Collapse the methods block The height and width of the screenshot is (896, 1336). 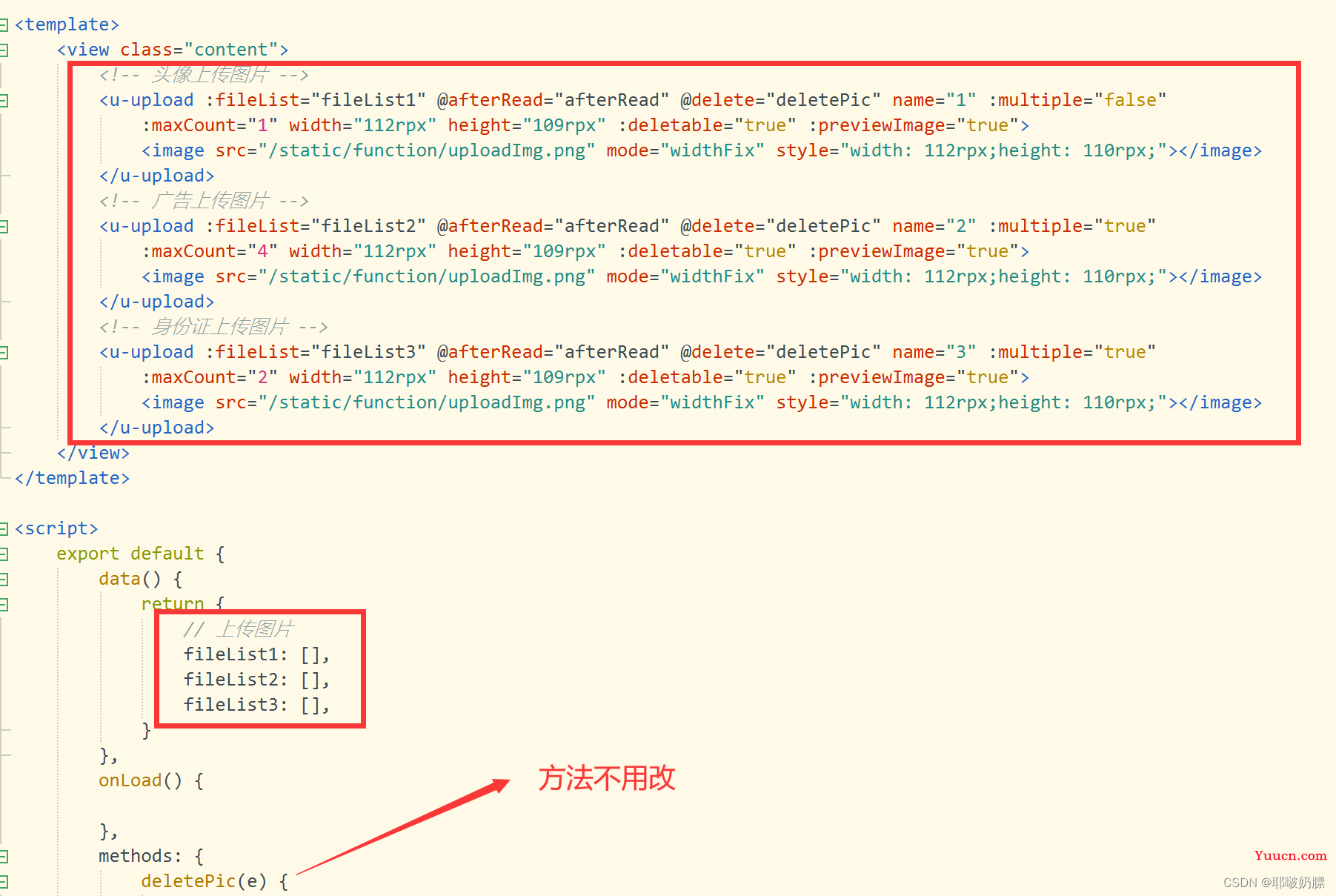[x=4, y=857]
